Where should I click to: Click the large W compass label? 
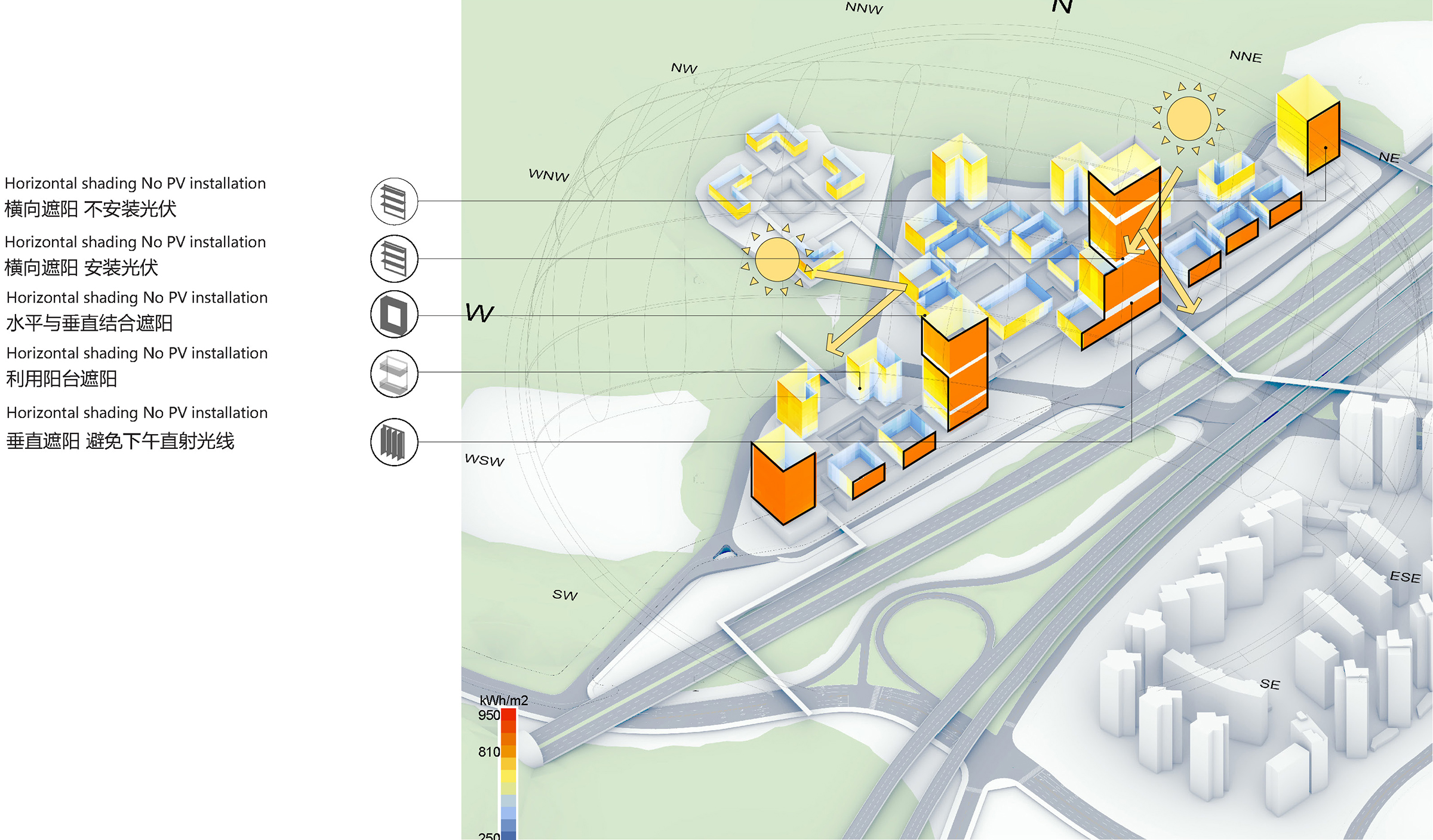(x=479, y=313)
